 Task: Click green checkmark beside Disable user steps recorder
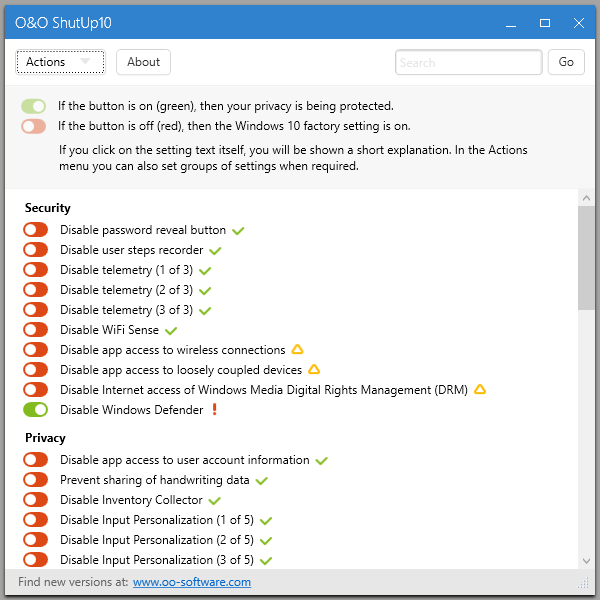tap(215, 251)
